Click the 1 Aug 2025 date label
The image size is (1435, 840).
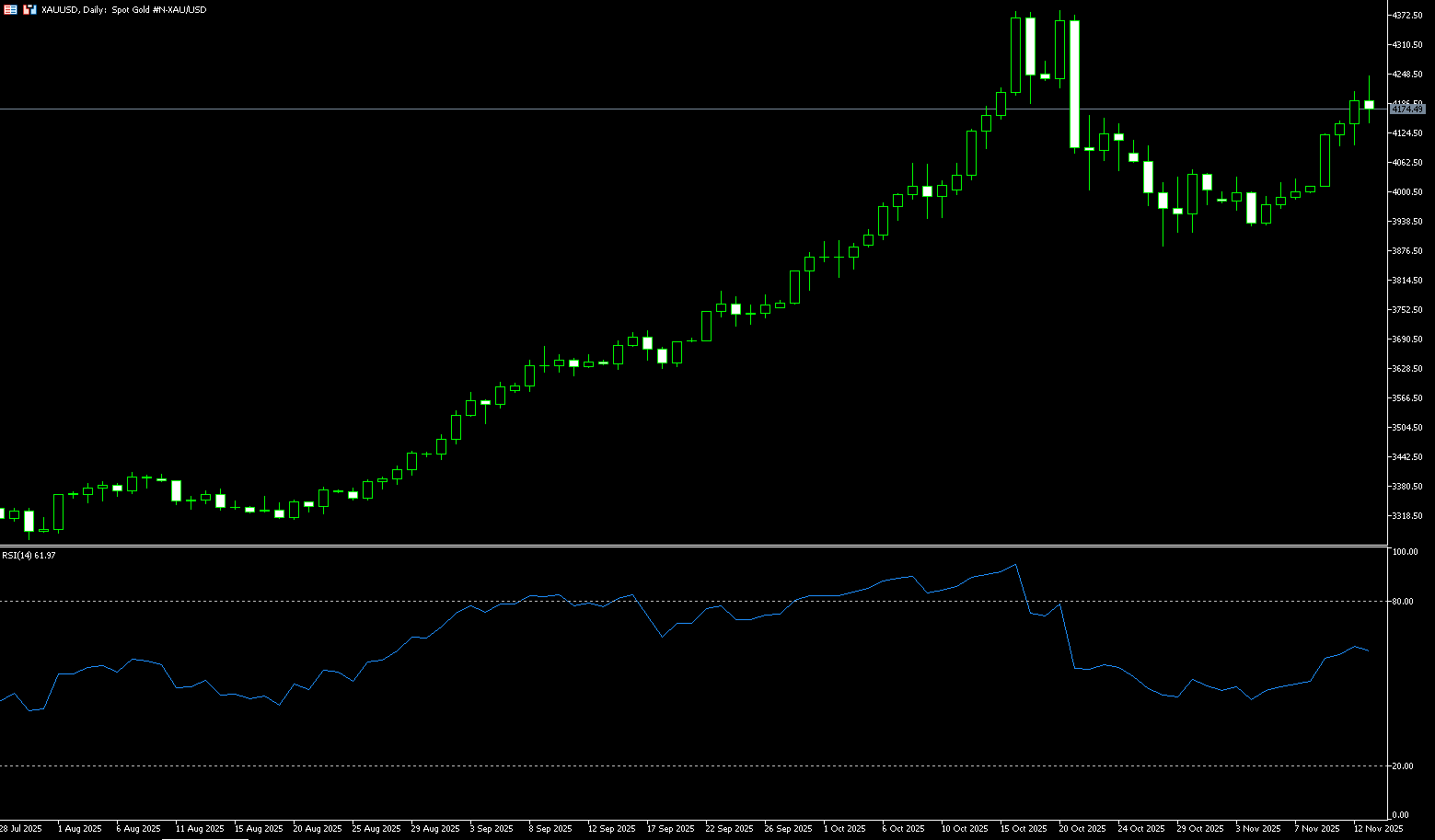pyautogui.click(x=79, y=829)
